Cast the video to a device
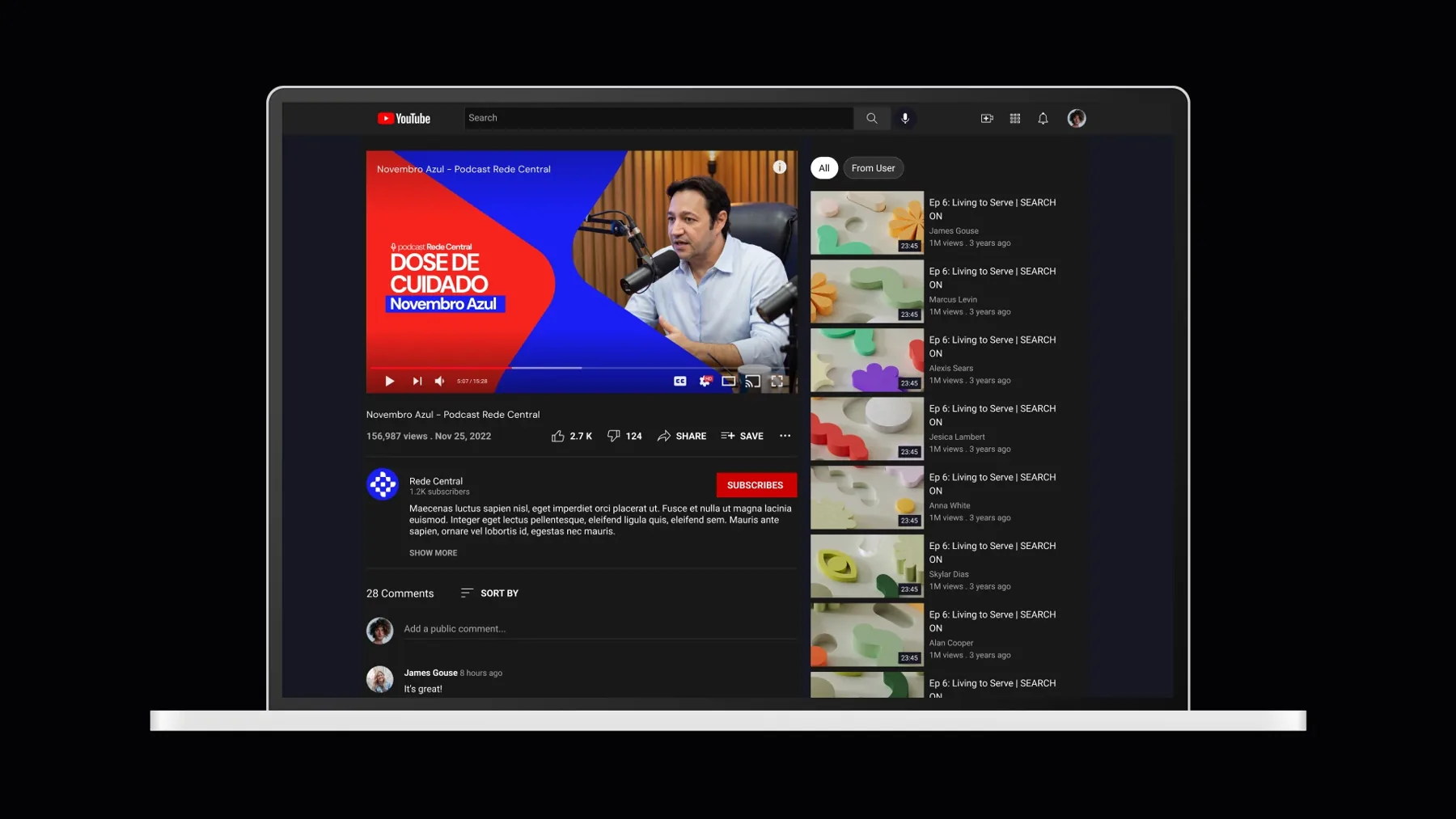Viewport: 1456px width, 819px height. tap(752, 381)
